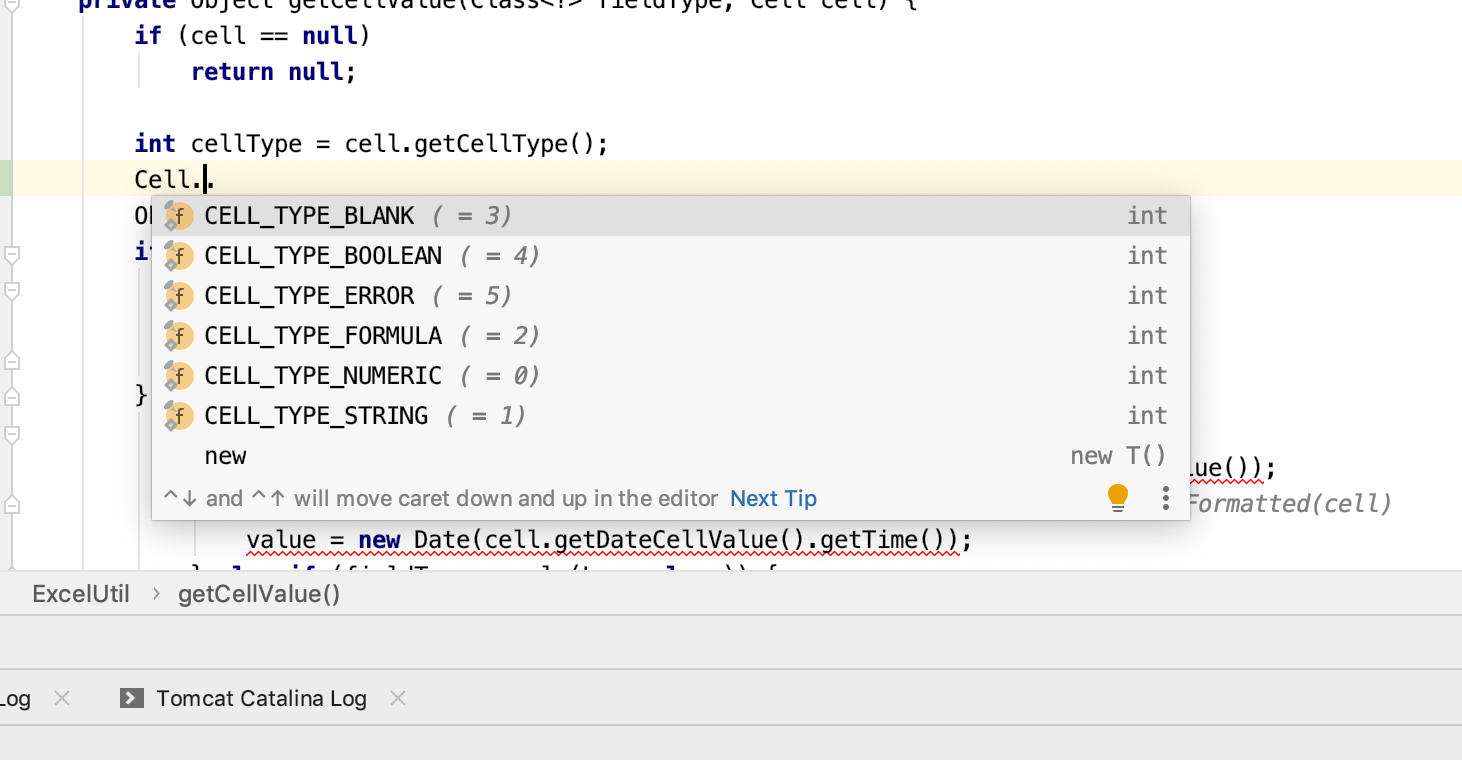
Task: Click getCellValue() breadcrumb item
Action: coord(259,594)
